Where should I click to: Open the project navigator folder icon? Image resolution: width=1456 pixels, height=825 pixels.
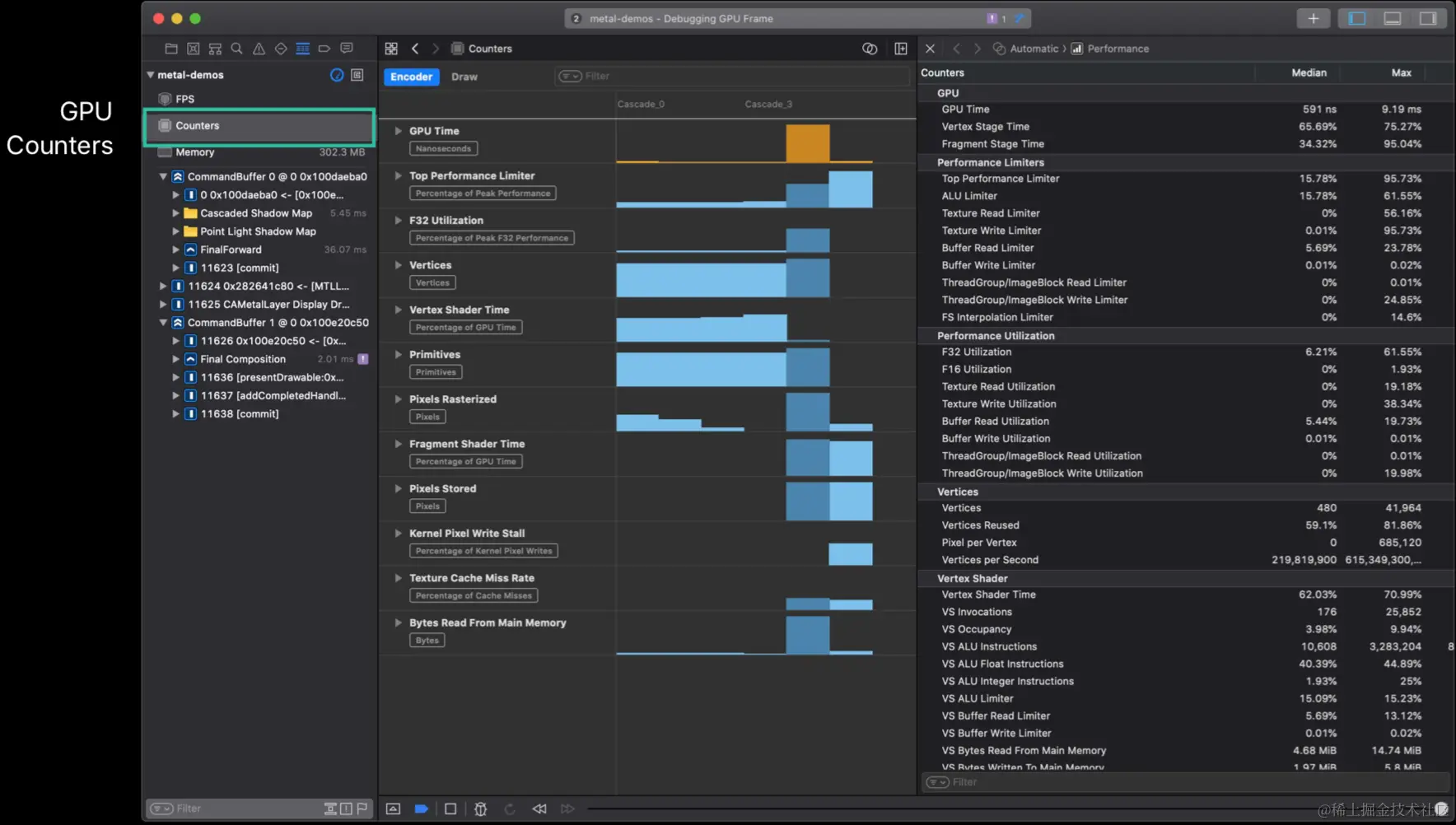171,49
